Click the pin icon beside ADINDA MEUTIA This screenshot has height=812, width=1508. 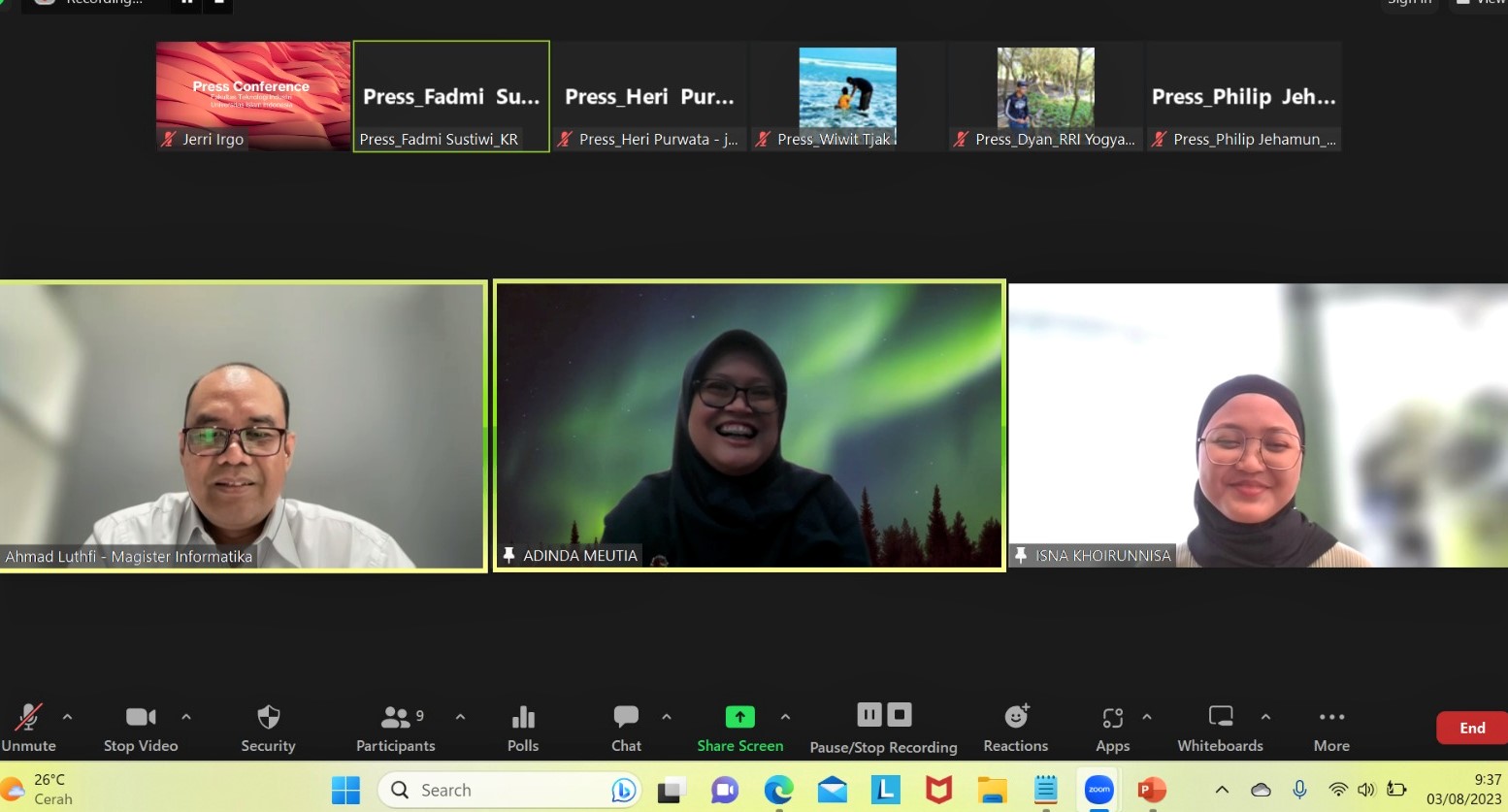[508, 555]
